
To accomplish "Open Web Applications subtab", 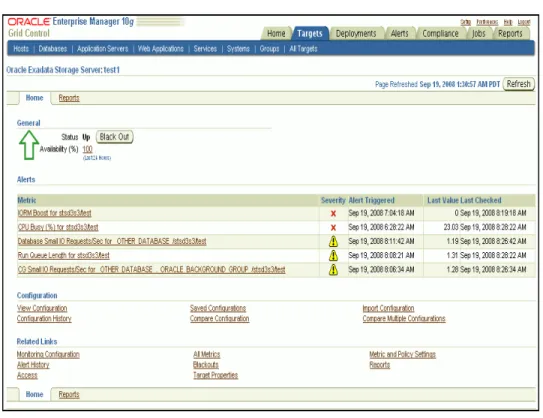I will click(x=161, y=49).
